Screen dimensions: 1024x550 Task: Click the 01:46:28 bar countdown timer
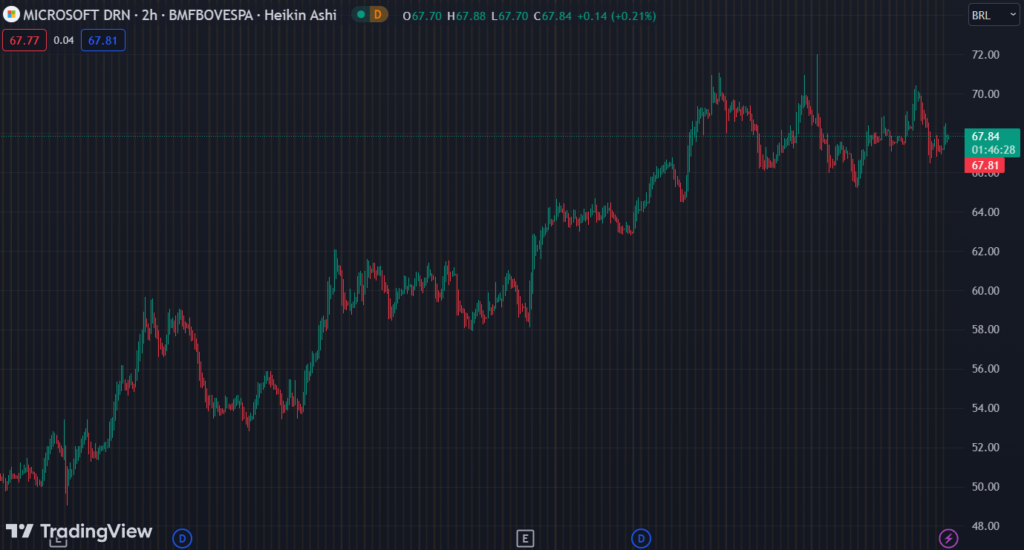[993, 150]
